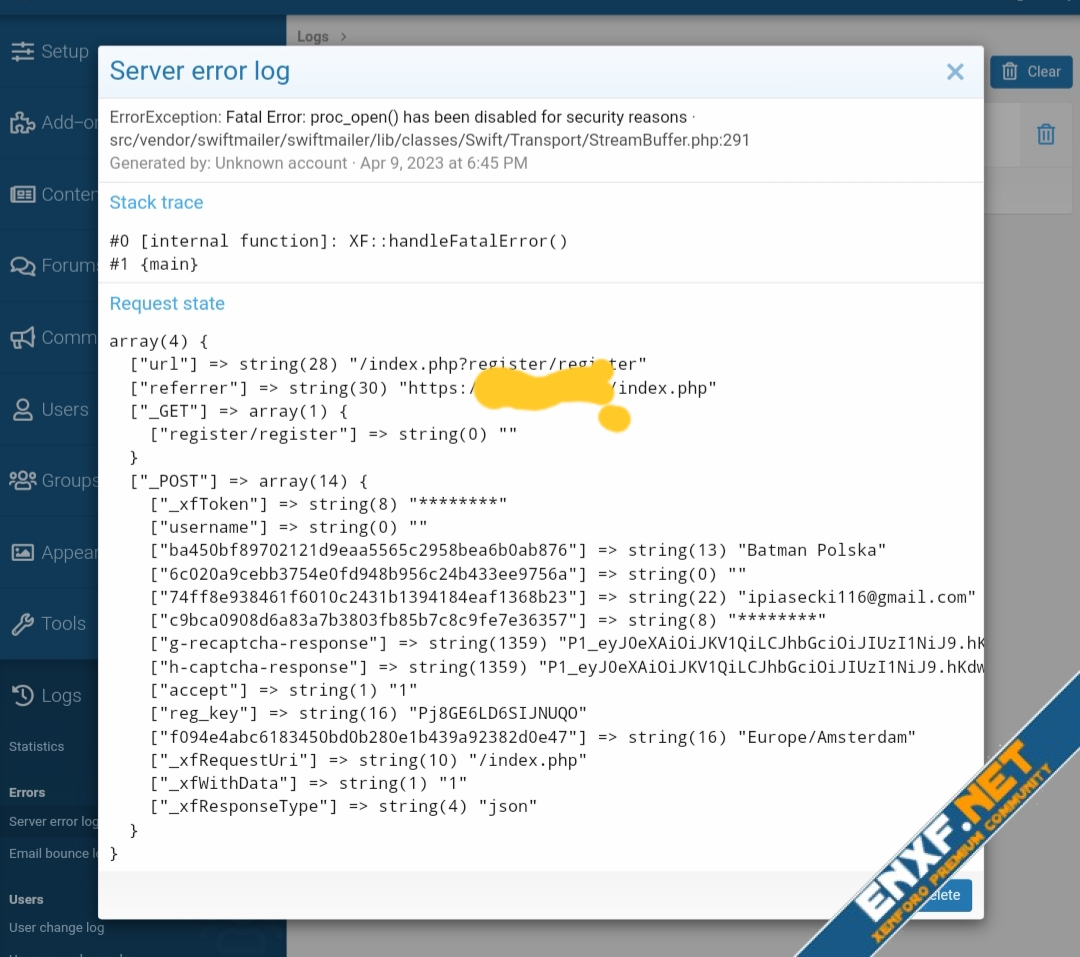Open Server error log in sidebar
The height and width of the screenshot is (957, 1080).
pyautogui.click(x=52, y=822)
